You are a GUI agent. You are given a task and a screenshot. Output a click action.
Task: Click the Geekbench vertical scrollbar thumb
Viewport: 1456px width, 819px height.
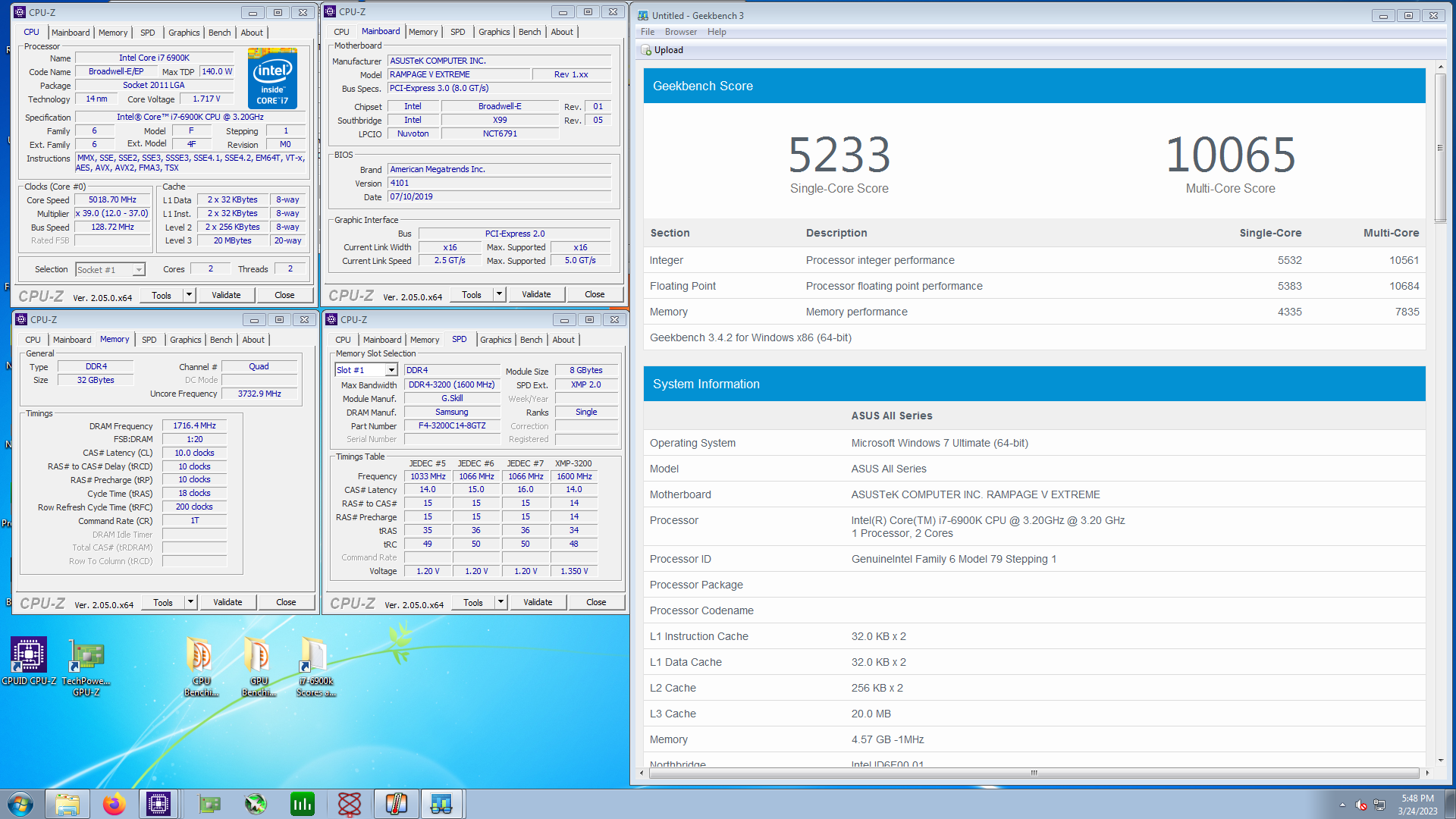pos(1440,147)
